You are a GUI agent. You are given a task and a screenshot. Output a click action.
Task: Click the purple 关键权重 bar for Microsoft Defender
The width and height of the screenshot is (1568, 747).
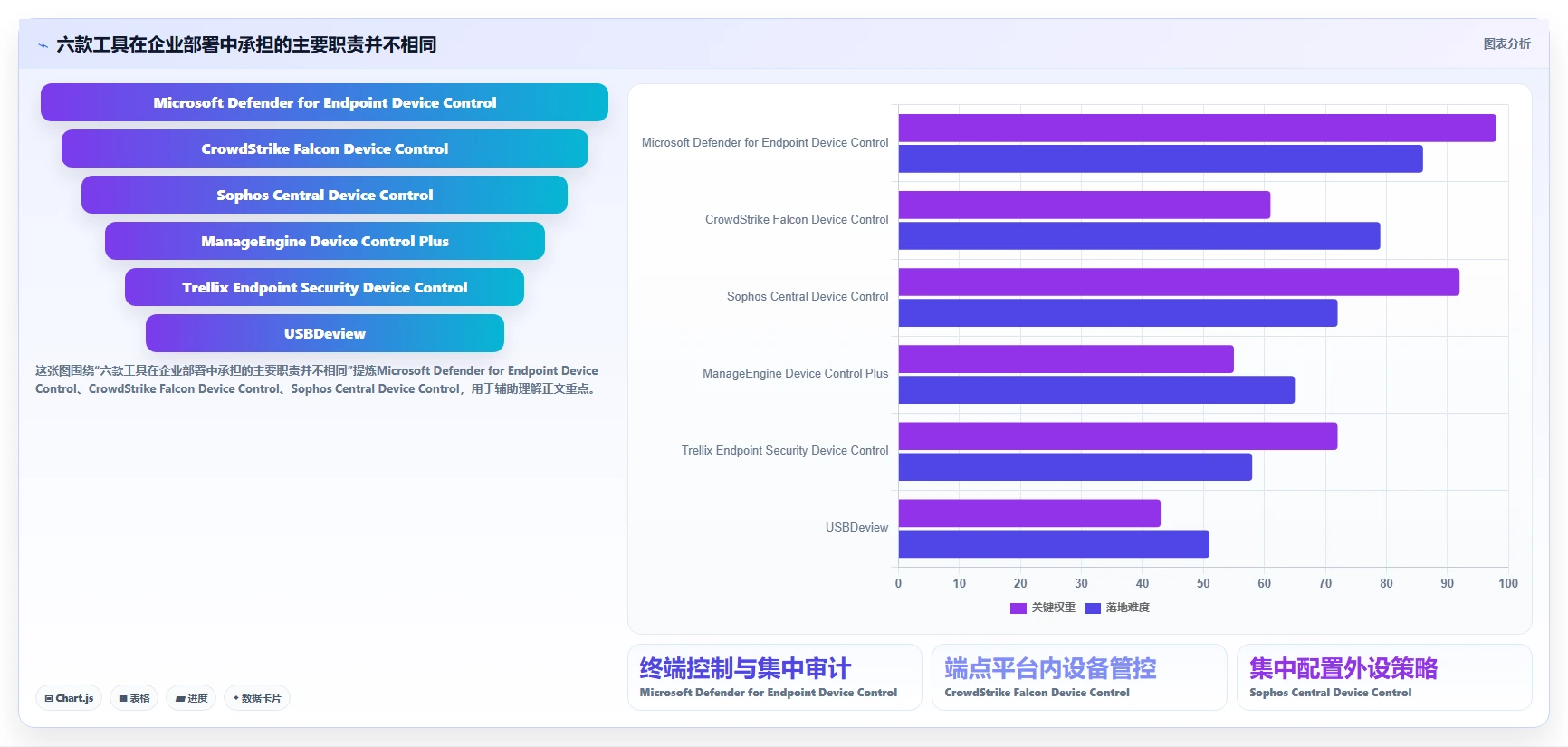(1197, 128)
